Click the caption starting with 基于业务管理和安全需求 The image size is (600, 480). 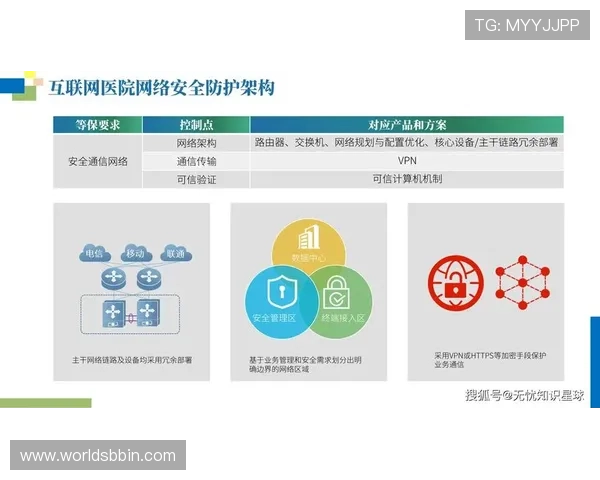(305, 364)
